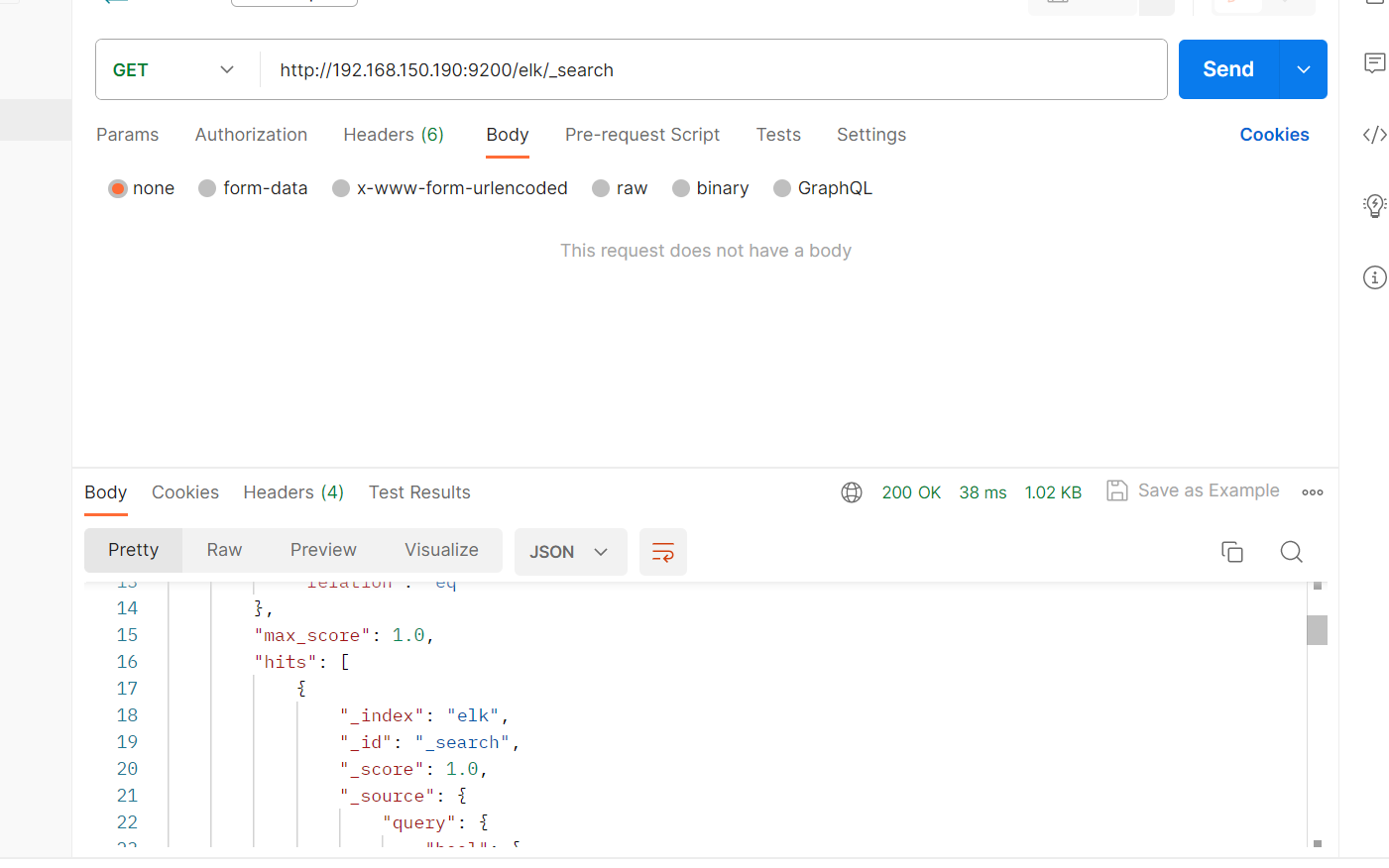Switch to the Params tab
Image resolution: width=1389 pixels, height=868 pixels.
coord(127,135)
